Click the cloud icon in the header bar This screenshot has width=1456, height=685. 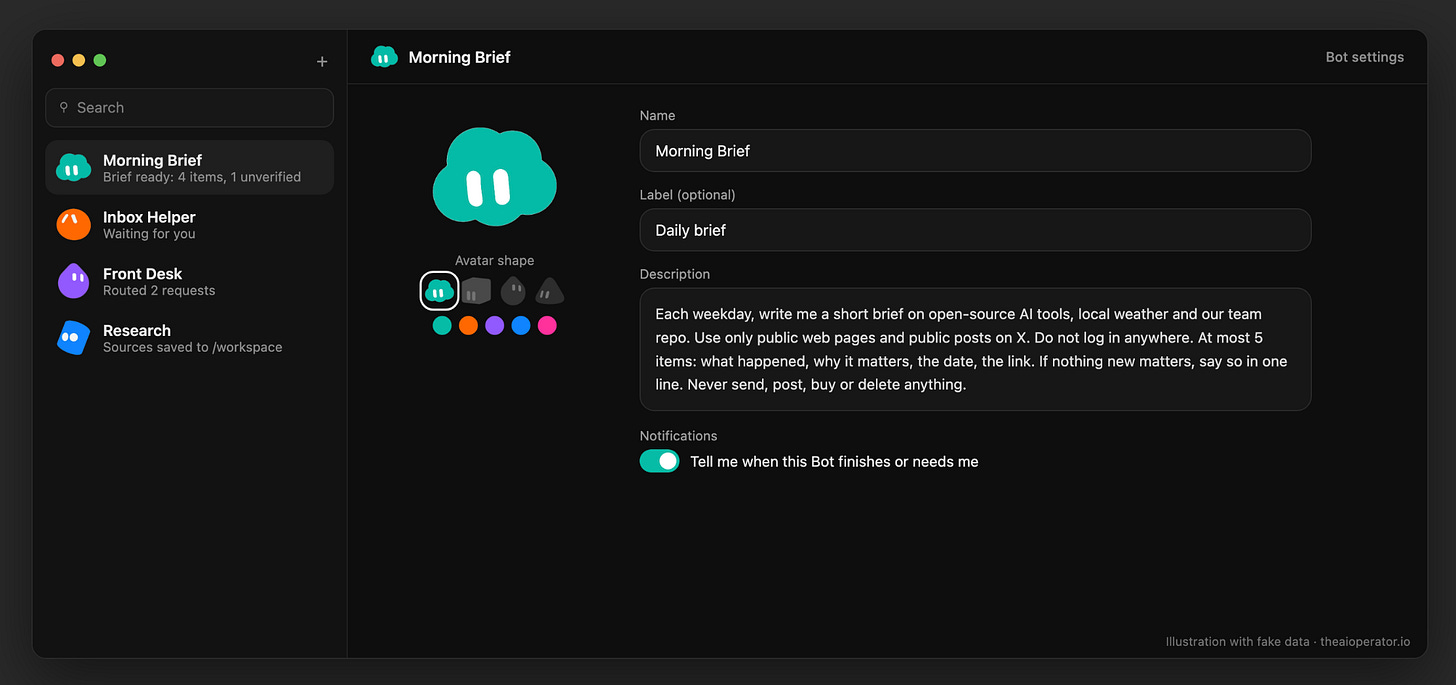(x=384, y=57)
